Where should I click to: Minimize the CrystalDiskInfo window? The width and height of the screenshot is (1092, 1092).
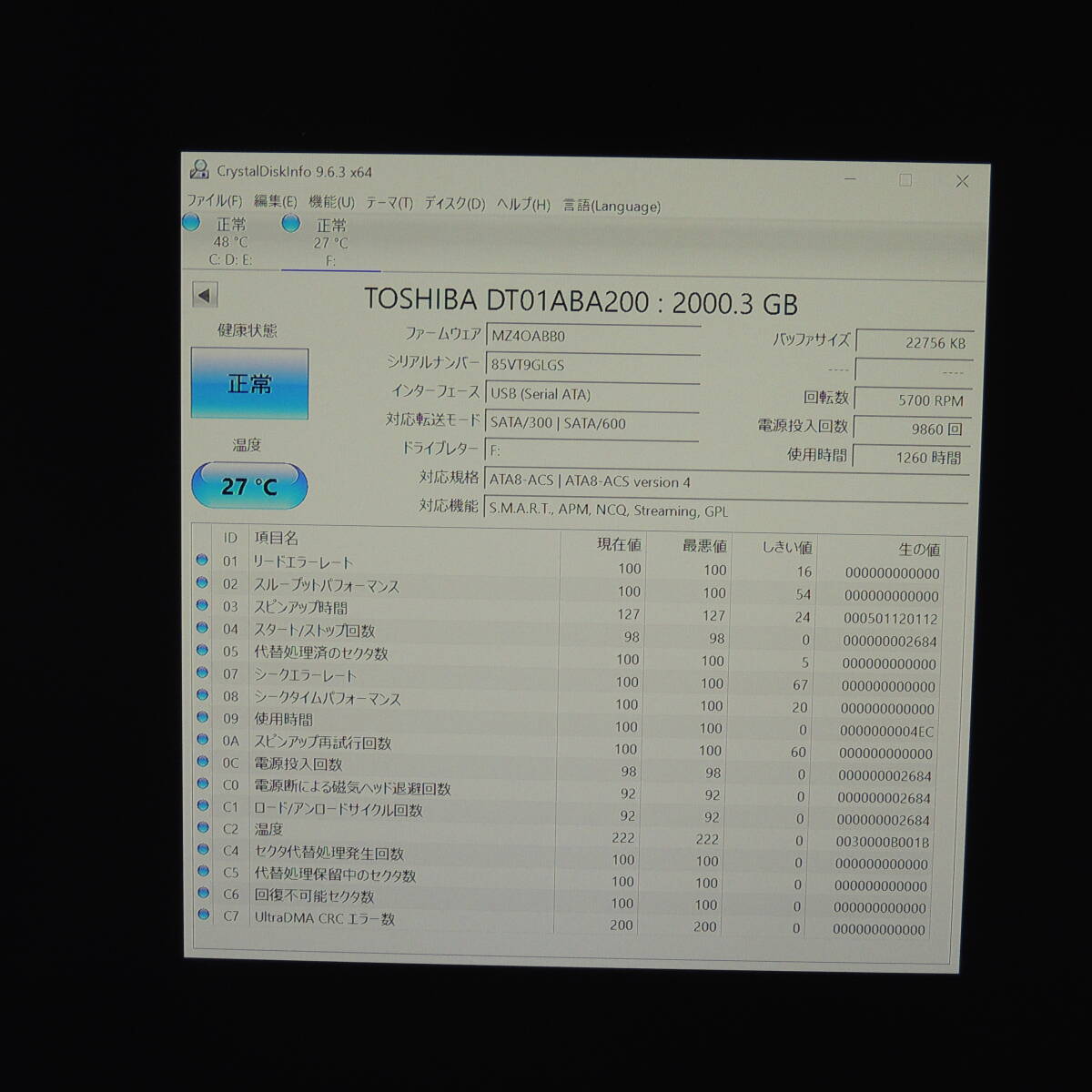[850, 179]
